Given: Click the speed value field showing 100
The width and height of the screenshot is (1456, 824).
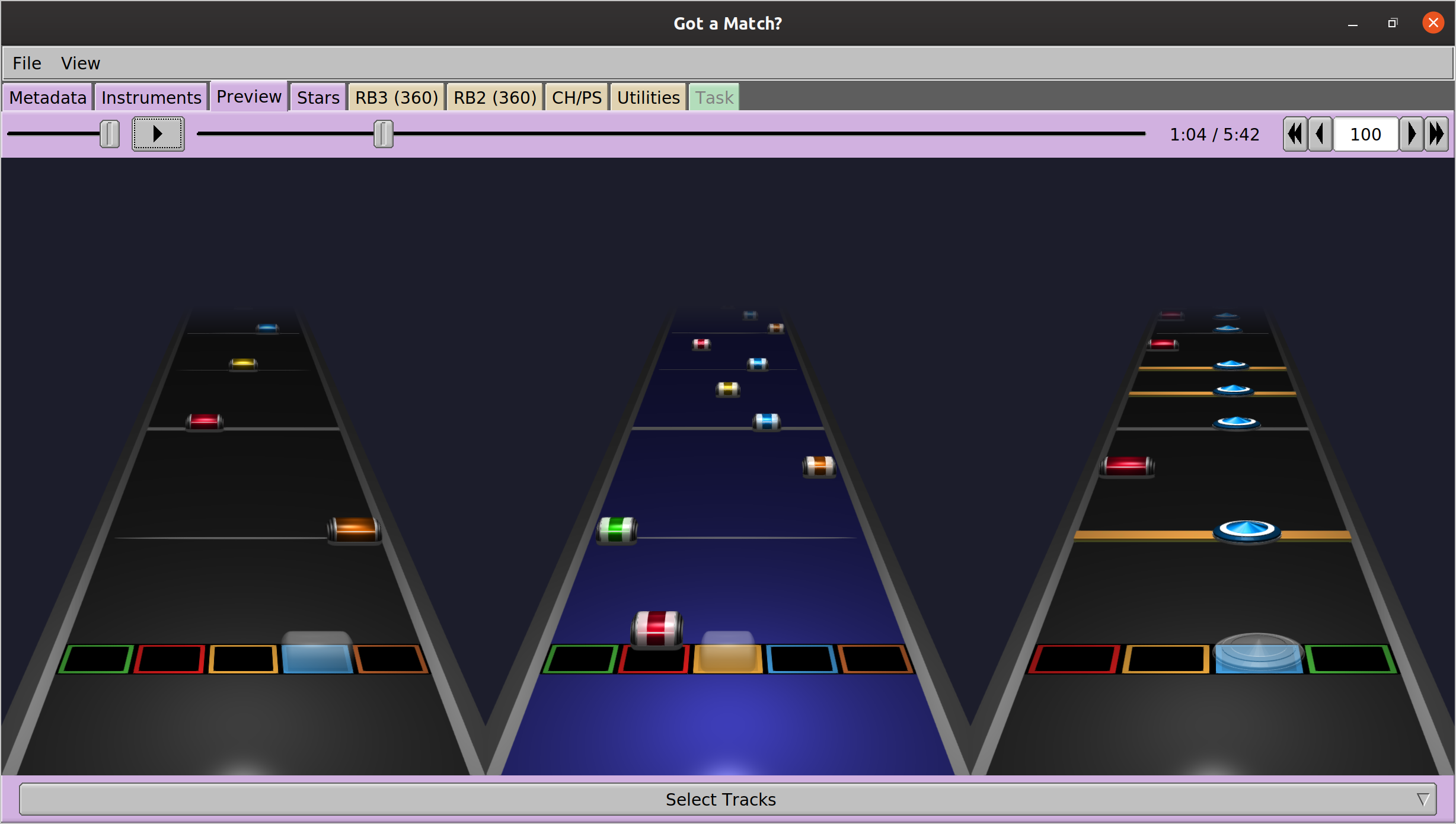Looking at the screenshot, I should coord(1365,134).
